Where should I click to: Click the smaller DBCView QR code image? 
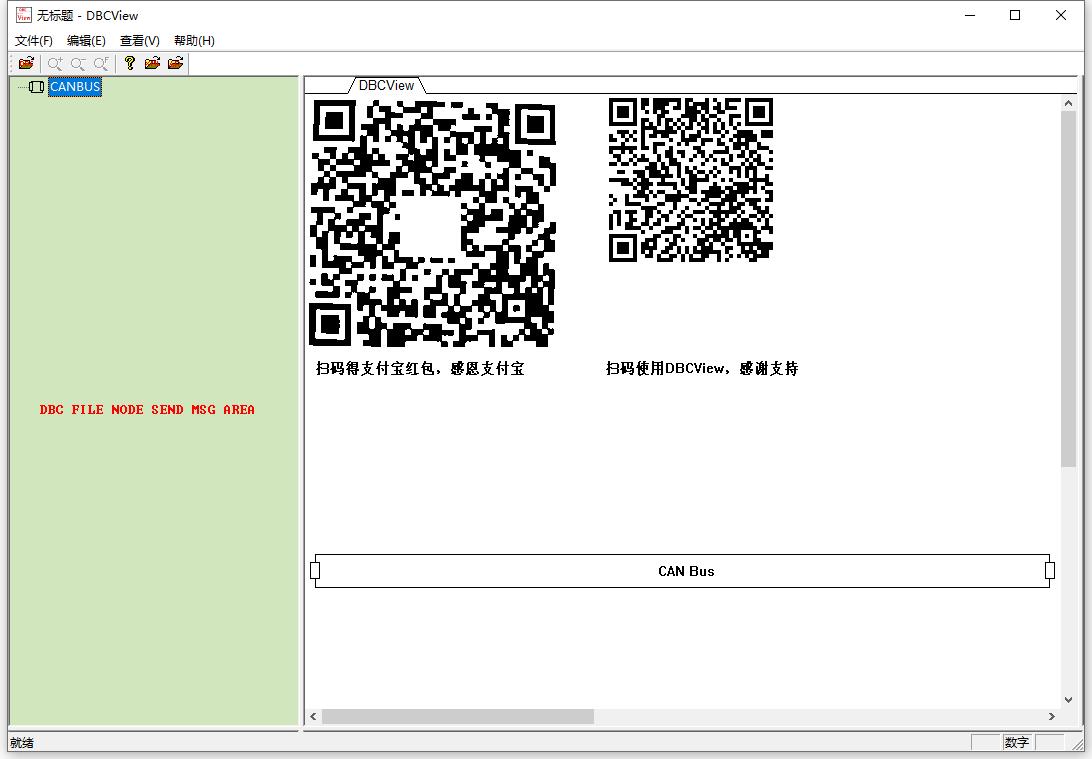[691, 180]
